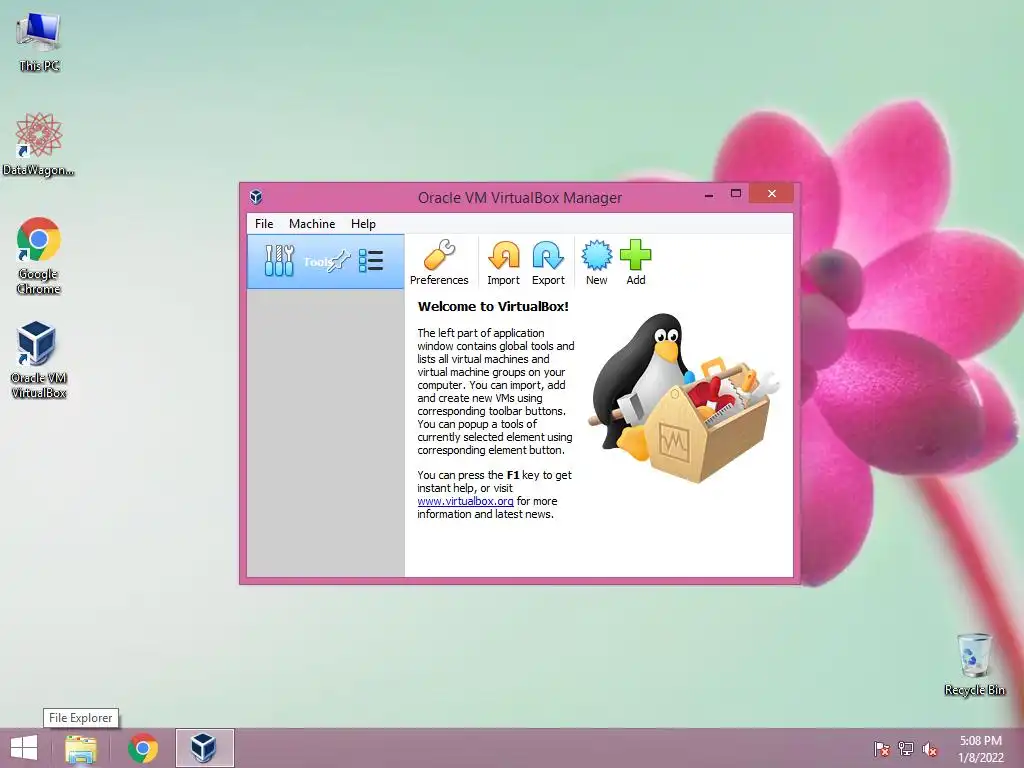This screenshot has width=1024, height=768.
Task: Open File Explorer from the taskbar
Action: 80,748
